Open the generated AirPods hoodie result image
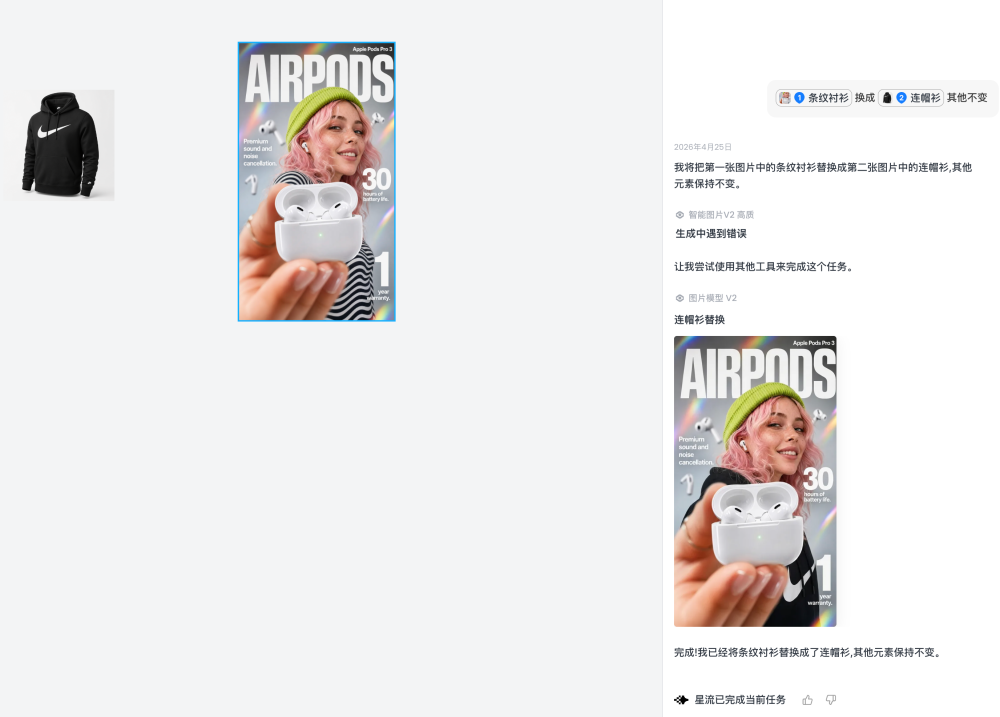This screenshot has height=717, width=1000. 755,482
